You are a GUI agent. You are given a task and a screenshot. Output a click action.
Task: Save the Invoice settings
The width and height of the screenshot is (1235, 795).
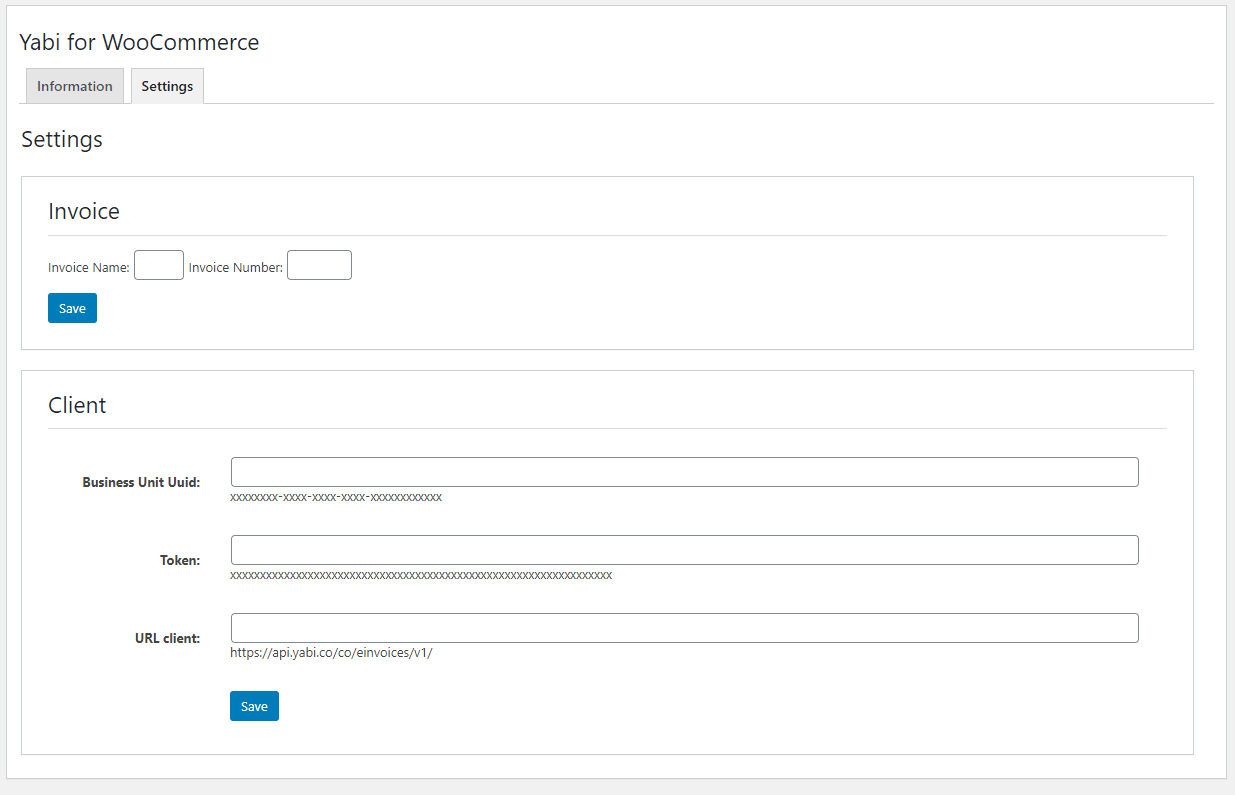coord(72,308)
